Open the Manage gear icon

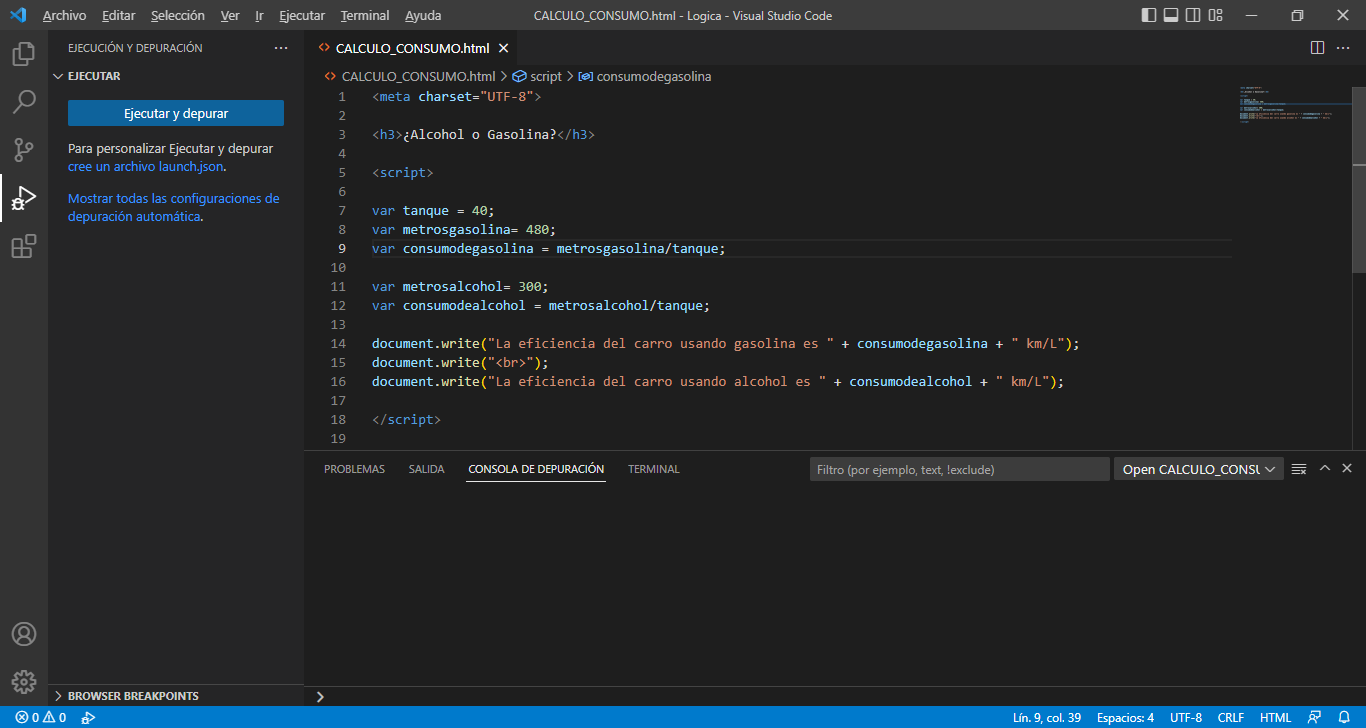(24, 682)
